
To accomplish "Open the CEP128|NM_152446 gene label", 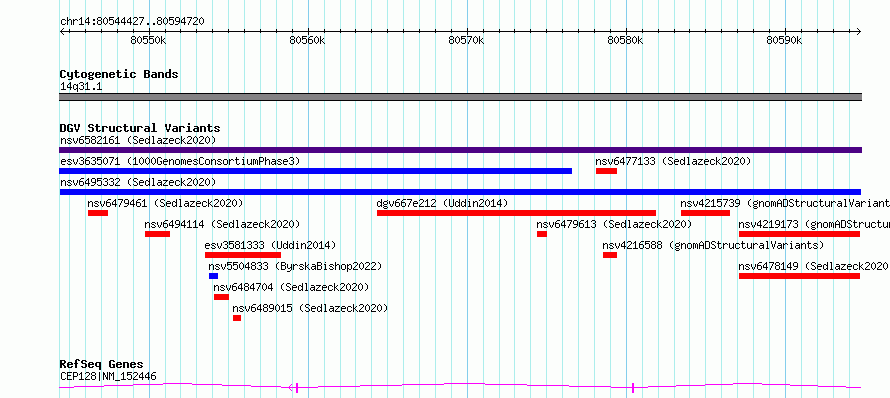I will coord(108,376).
